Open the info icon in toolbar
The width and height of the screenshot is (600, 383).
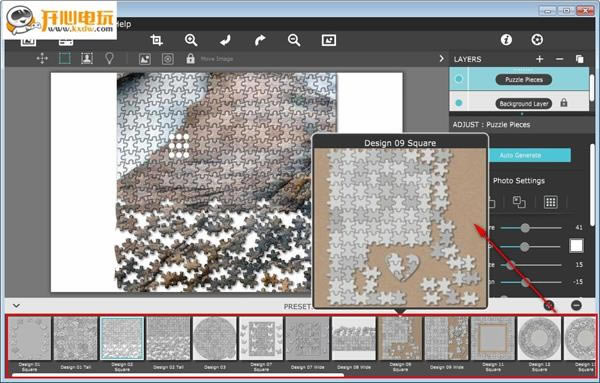(506, 39)
